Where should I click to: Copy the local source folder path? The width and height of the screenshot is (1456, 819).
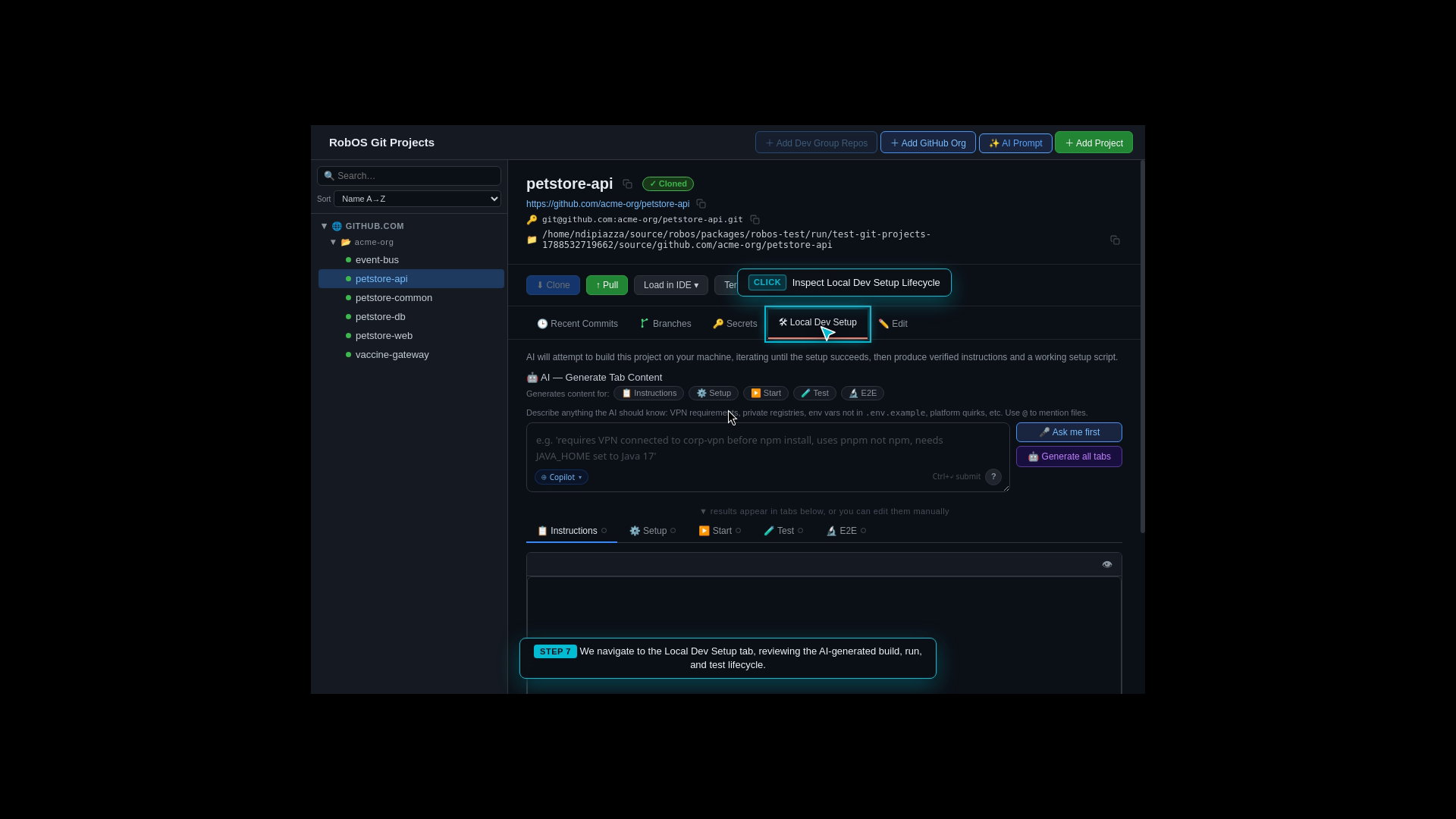point(1115,240)
